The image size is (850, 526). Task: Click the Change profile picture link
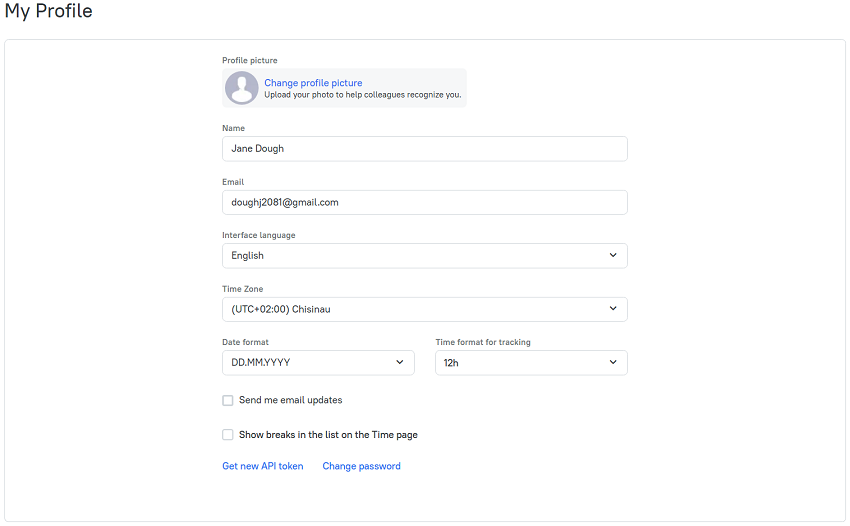[x=313, y=83]
